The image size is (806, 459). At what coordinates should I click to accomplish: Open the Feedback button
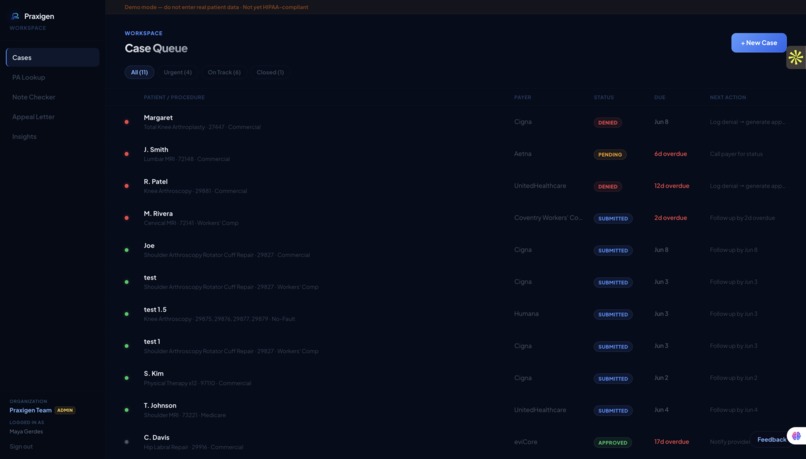pos(771,439)
